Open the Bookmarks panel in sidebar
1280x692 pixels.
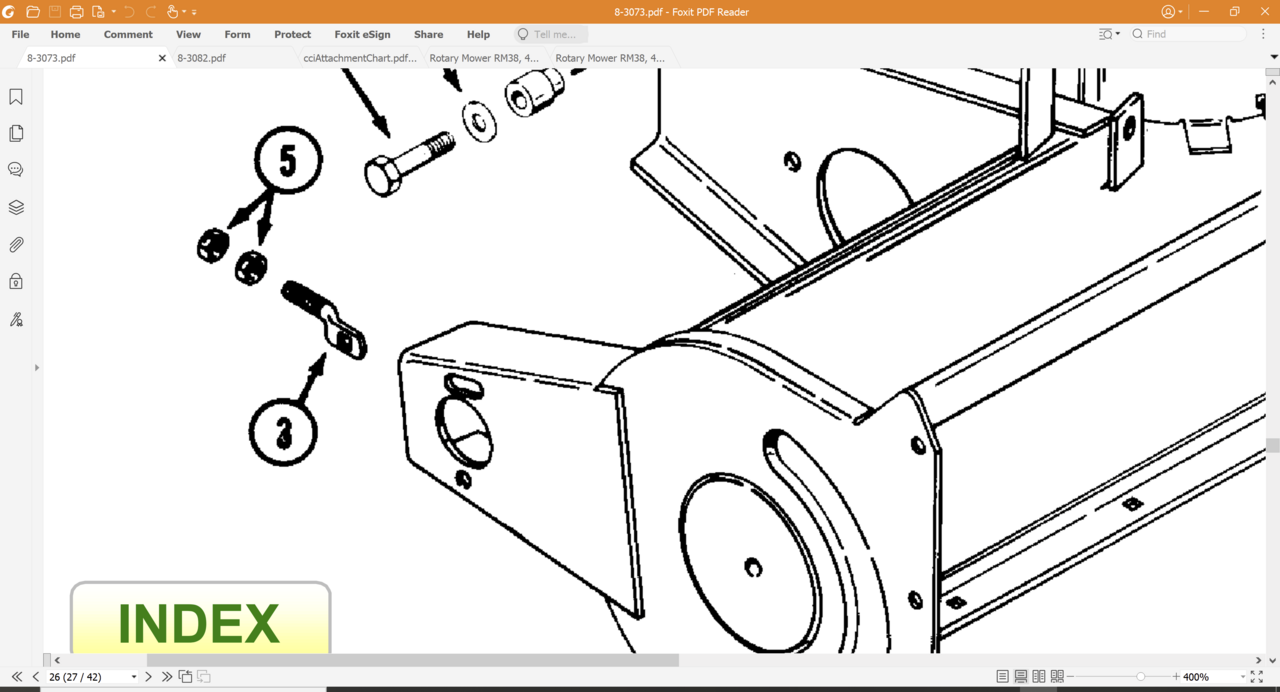[16, 97]
